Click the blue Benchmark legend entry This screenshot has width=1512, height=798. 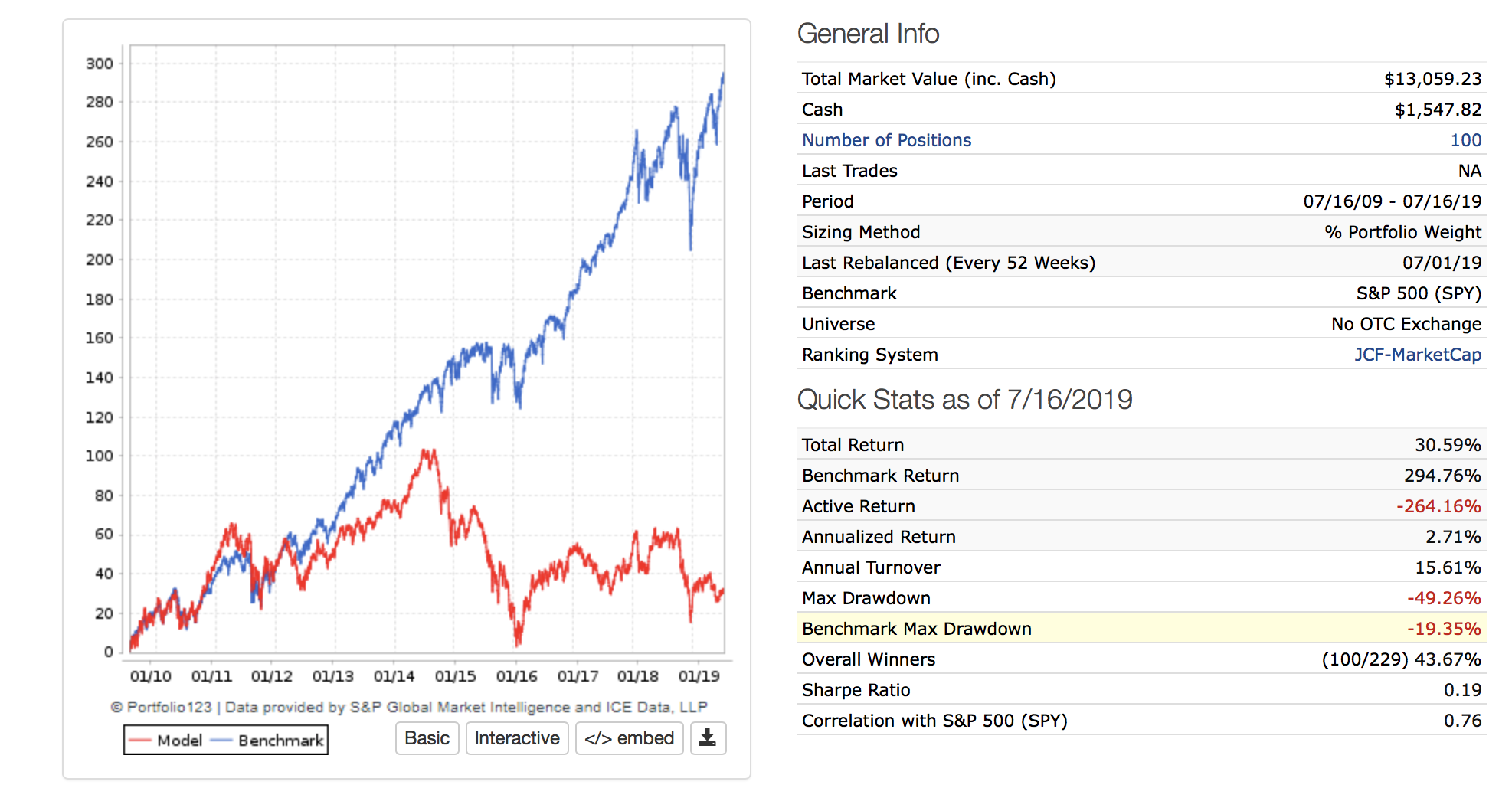click(268, 741)
